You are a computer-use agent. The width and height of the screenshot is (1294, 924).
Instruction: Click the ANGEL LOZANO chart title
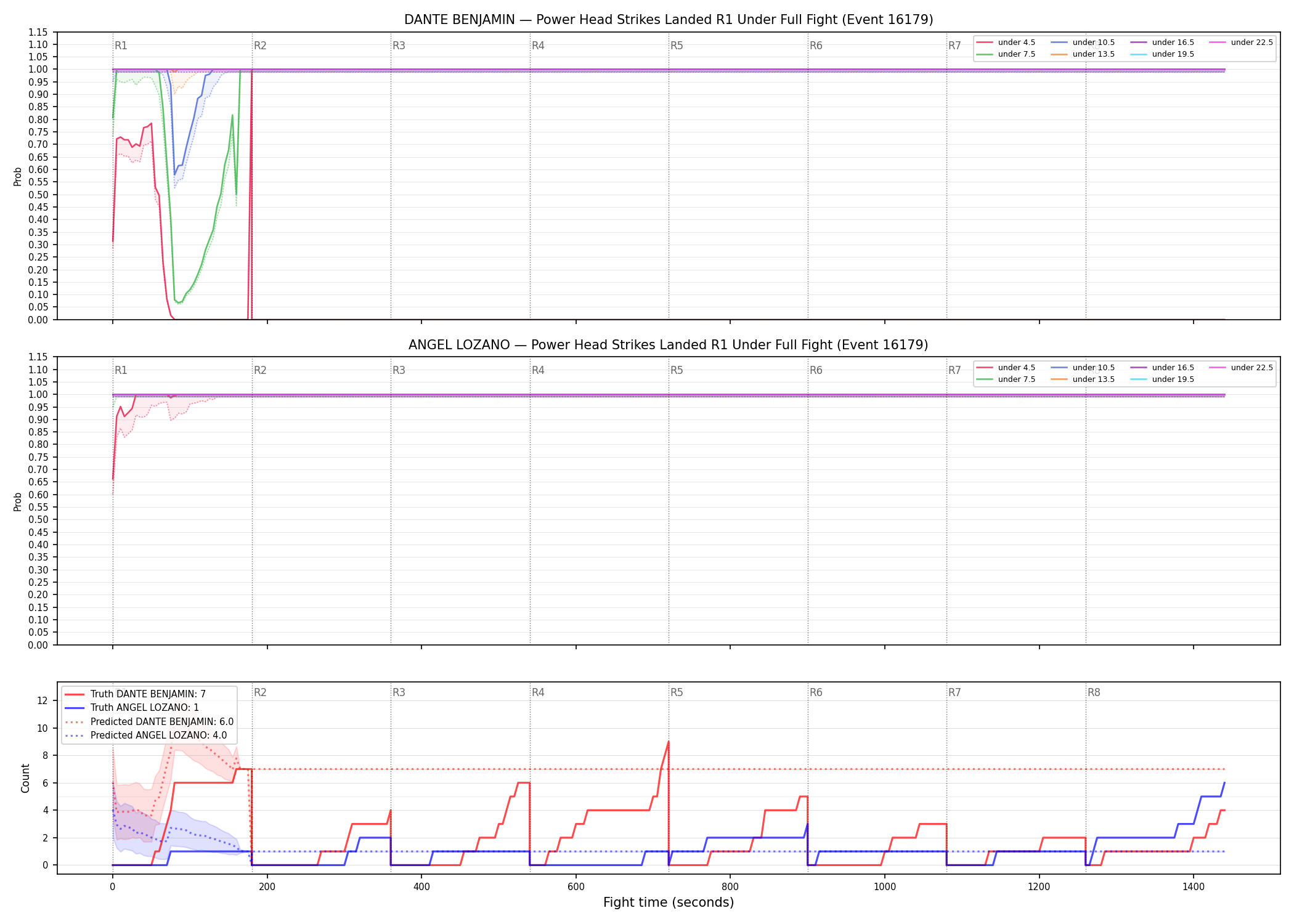pyautogui.click(x=669, y=345)
